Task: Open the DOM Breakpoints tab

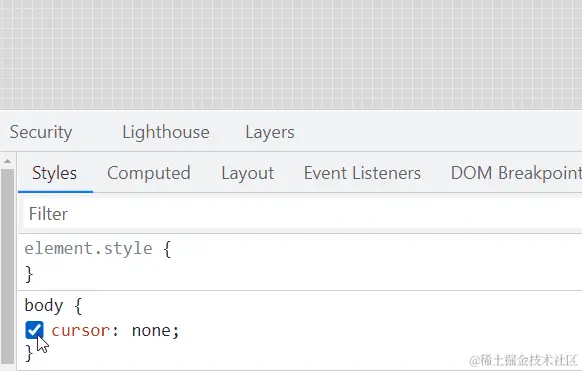Action: pos(516,173)
